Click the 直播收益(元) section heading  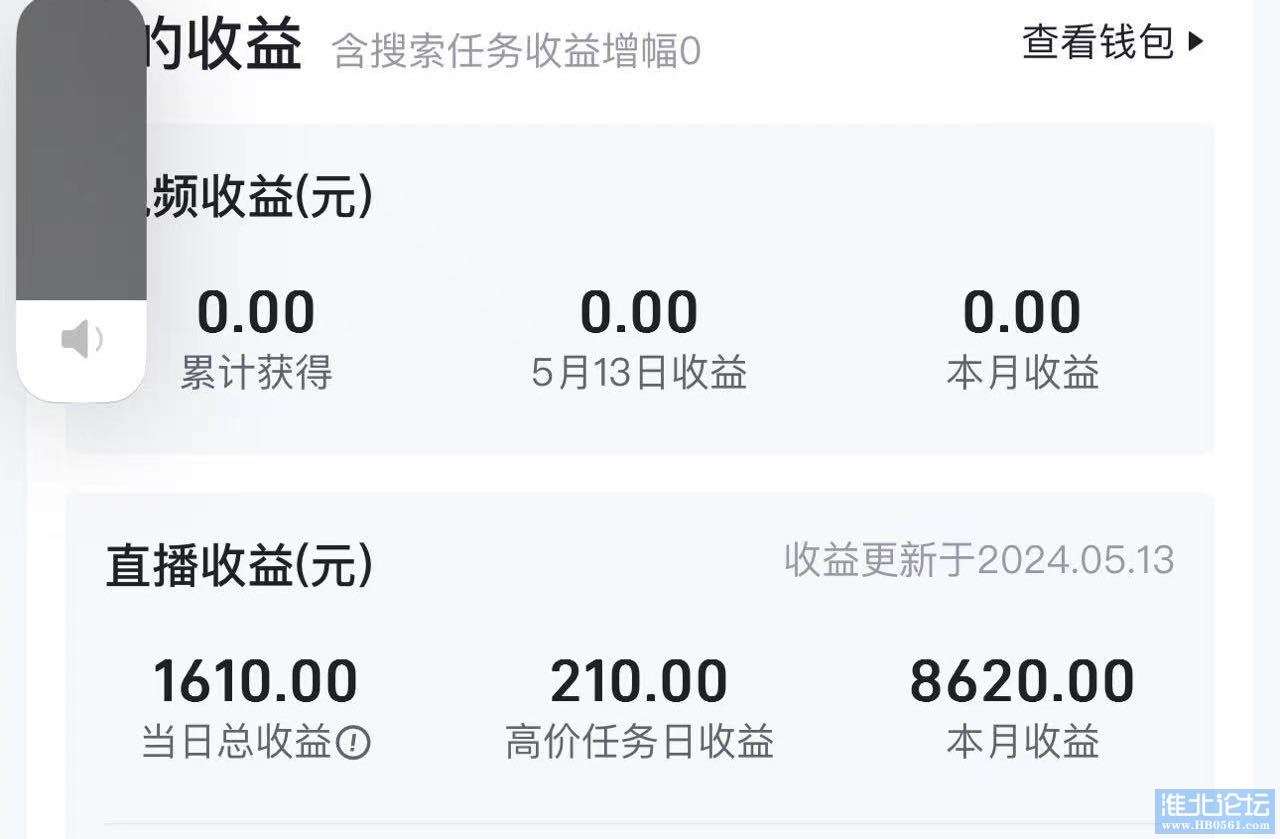tap(240, 565)
